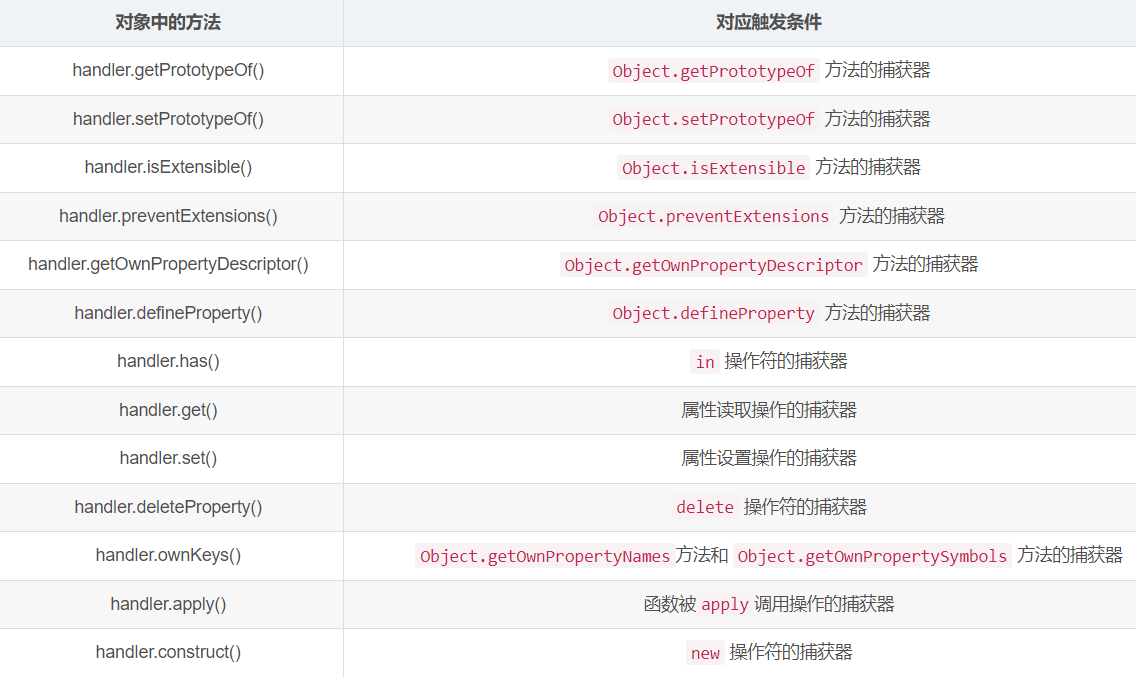Click the Object.getOwnPropertyNames code snippet
1136x677 pixels.
click(x=544, y=556)
